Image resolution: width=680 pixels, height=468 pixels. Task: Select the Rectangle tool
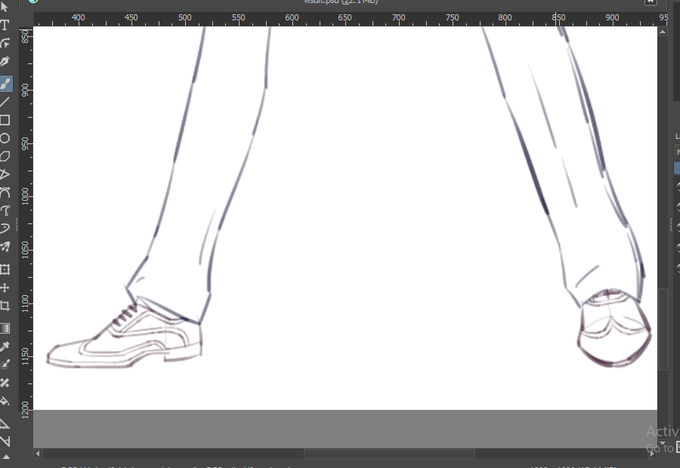5,120
